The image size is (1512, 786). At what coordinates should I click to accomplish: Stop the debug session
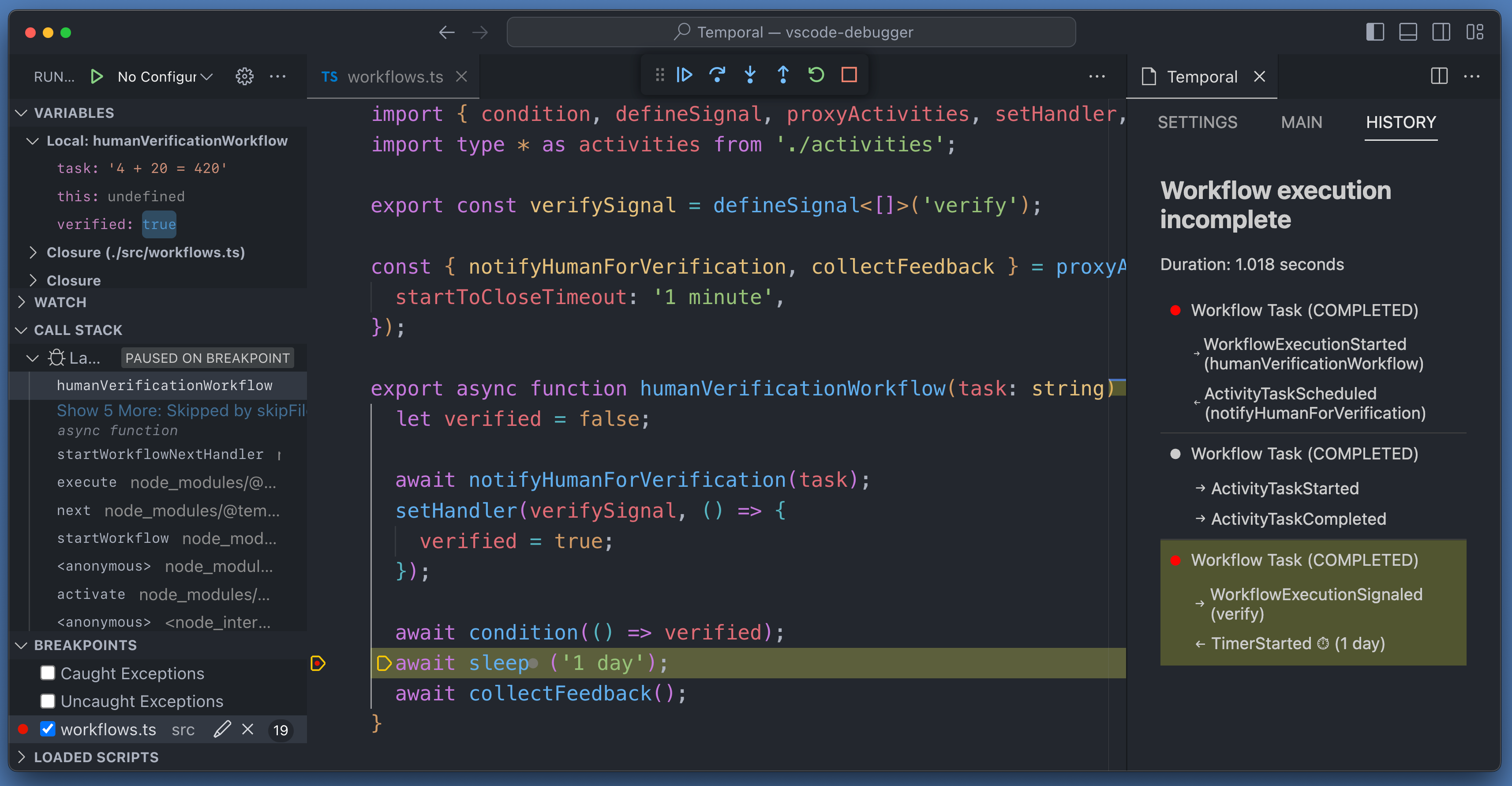tap(849, 75)
